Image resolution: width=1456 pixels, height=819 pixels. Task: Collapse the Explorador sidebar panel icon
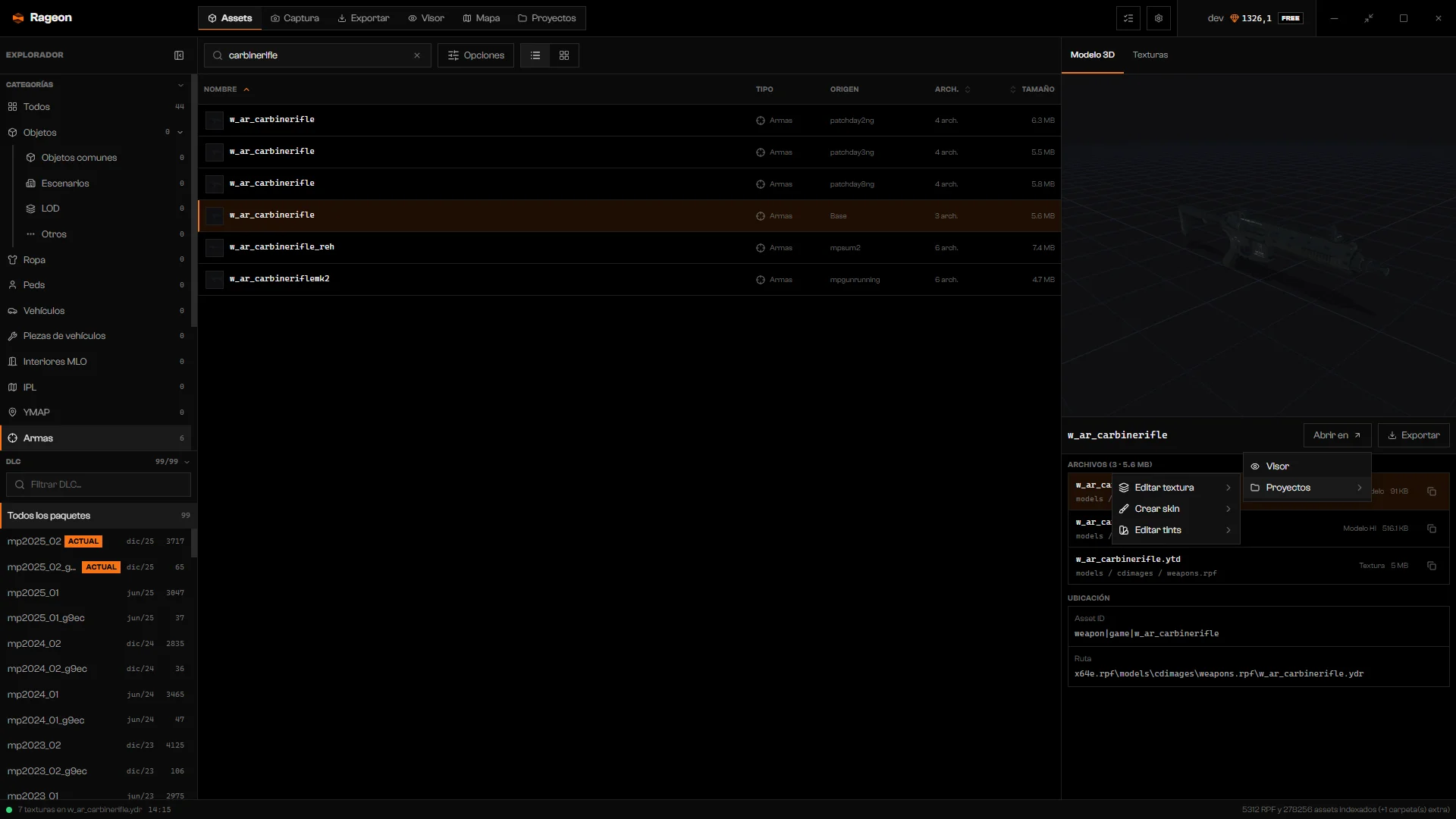pos(179,55)
